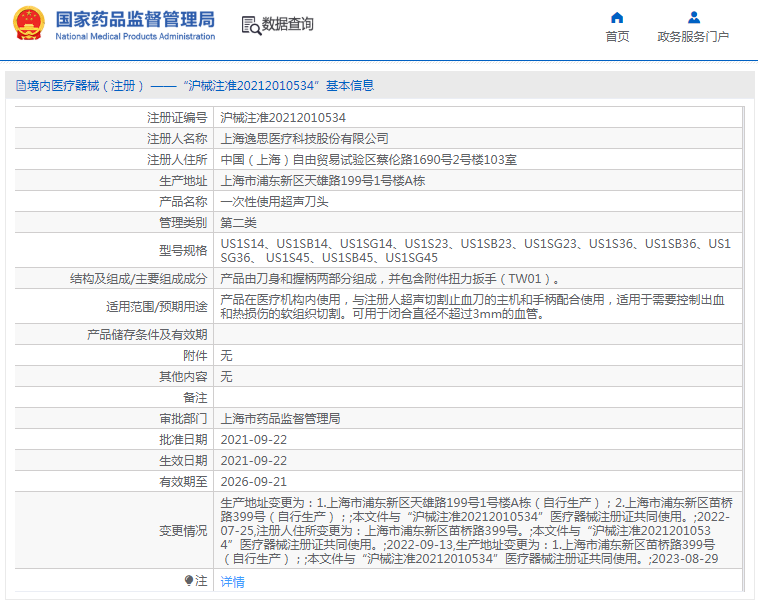Viewport: 758px width, 602px height.
Task: Select 批准日期 value 2021-09-22
Action: tap(254, 440)
